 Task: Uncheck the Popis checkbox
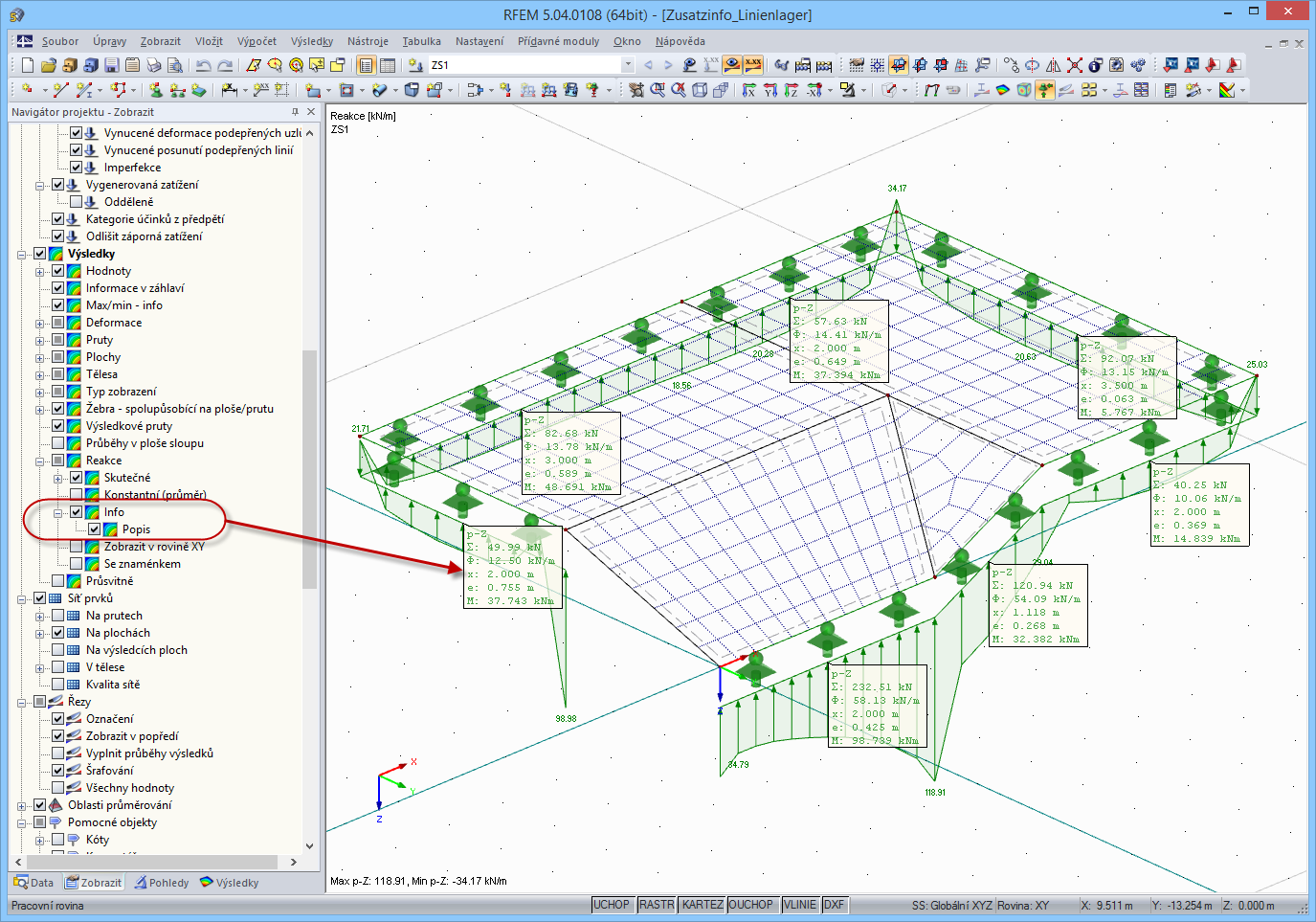pyautogui.click(x=94, y=529)
